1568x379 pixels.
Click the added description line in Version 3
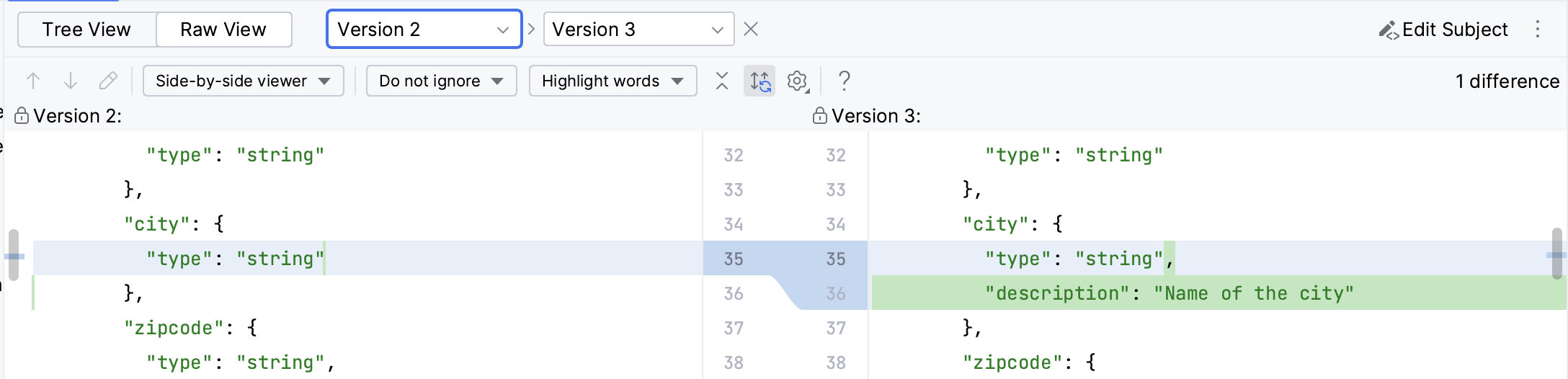point(1169,293)
